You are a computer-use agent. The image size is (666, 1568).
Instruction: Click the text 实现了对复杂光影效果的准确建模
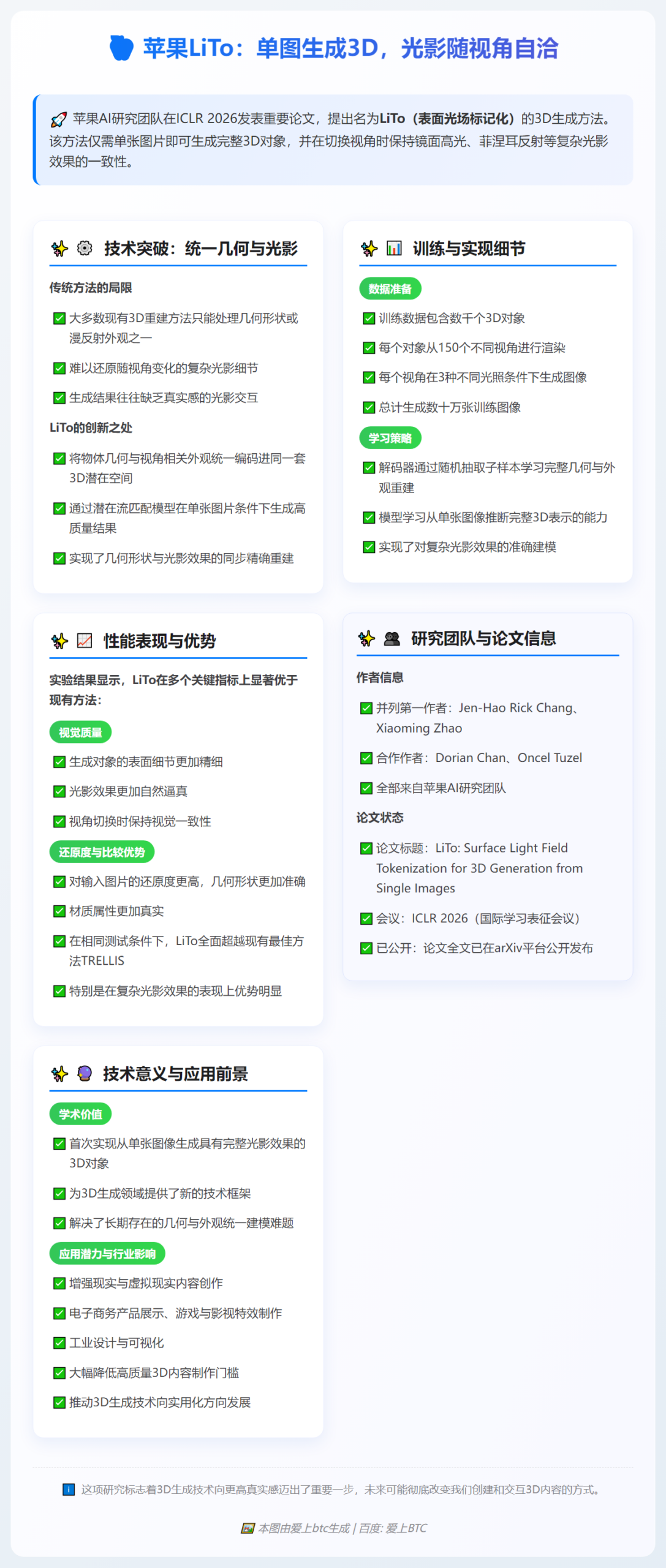467,547
